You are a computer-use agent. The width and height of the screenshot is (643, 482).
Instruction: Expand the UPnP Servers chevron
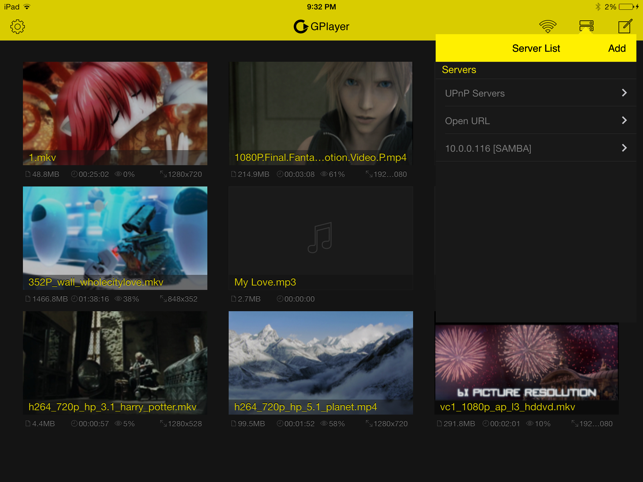(x=624, y=93)
